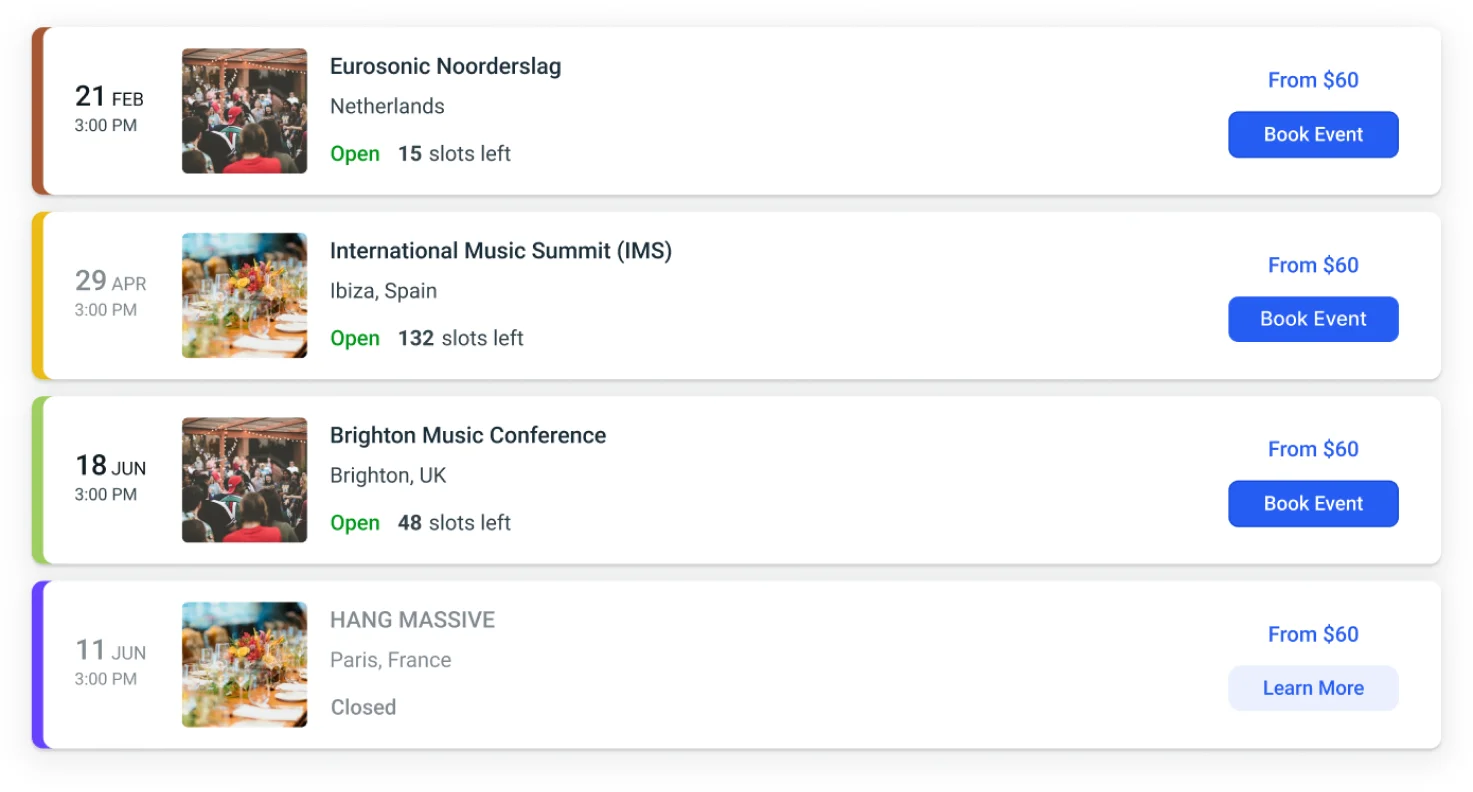
Task: Open the Brighton Music Conference title
Action: tap(468, 435)
